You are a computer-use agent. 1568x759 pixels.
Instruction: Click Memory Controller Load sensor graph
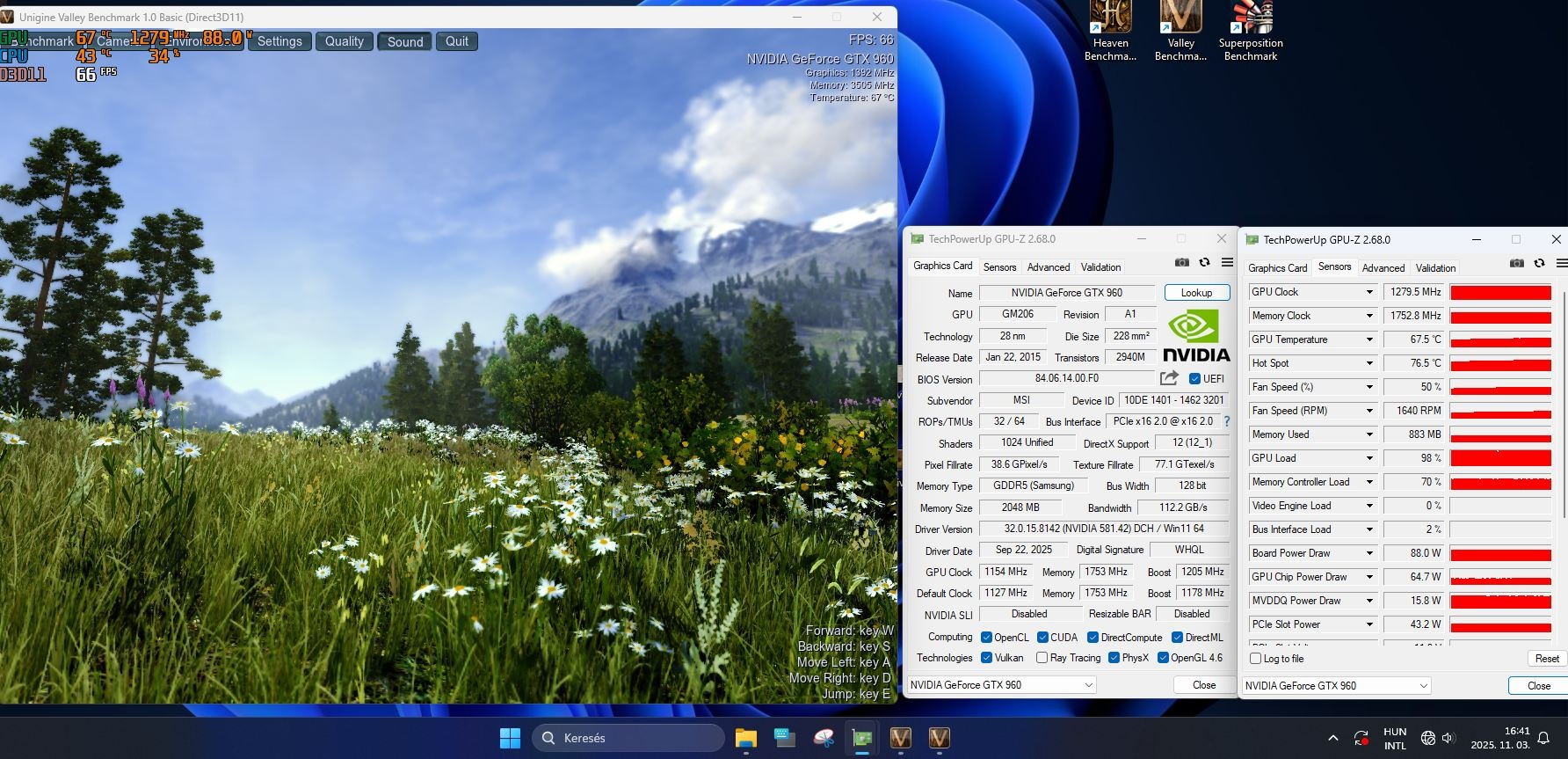pyautogui.click(x=1500, y=482)
